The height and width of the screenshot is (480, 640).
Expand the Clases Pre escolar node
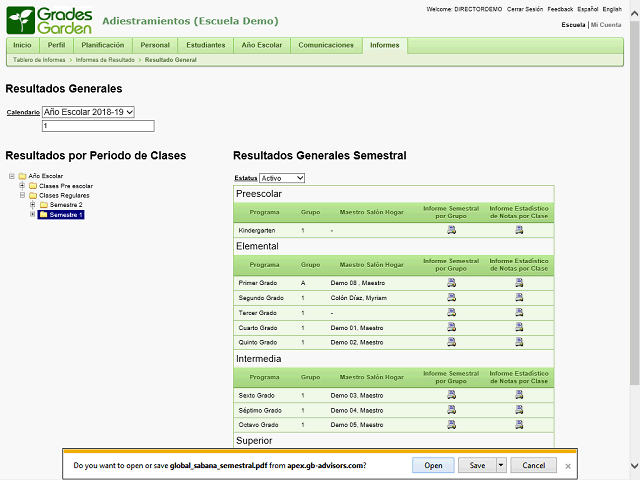click(22, 186)
